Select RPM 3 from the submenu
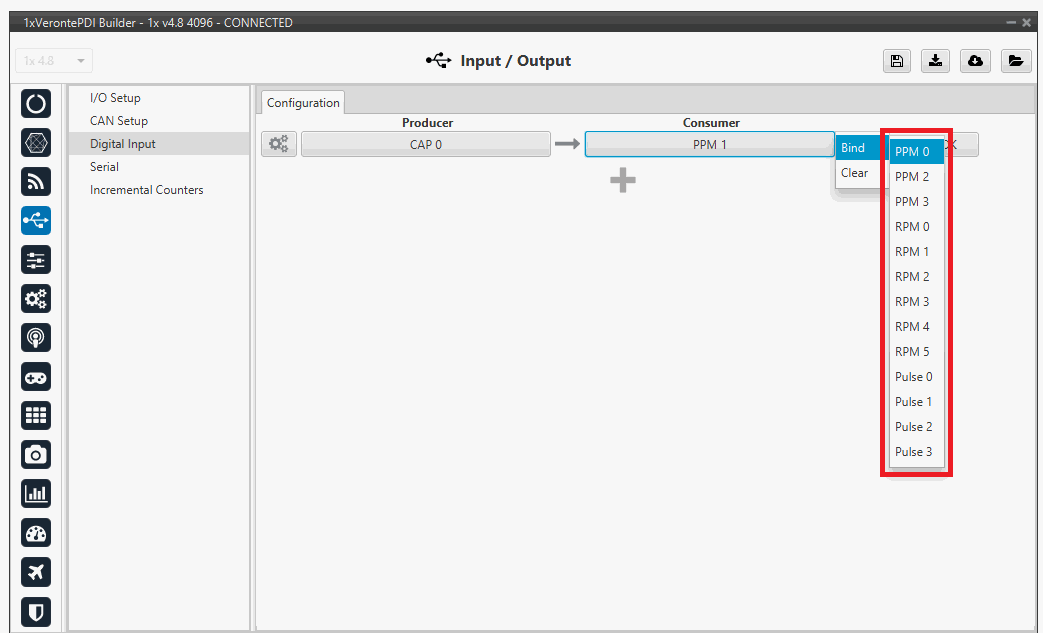The image size is (1043, 633). [917, 302]
